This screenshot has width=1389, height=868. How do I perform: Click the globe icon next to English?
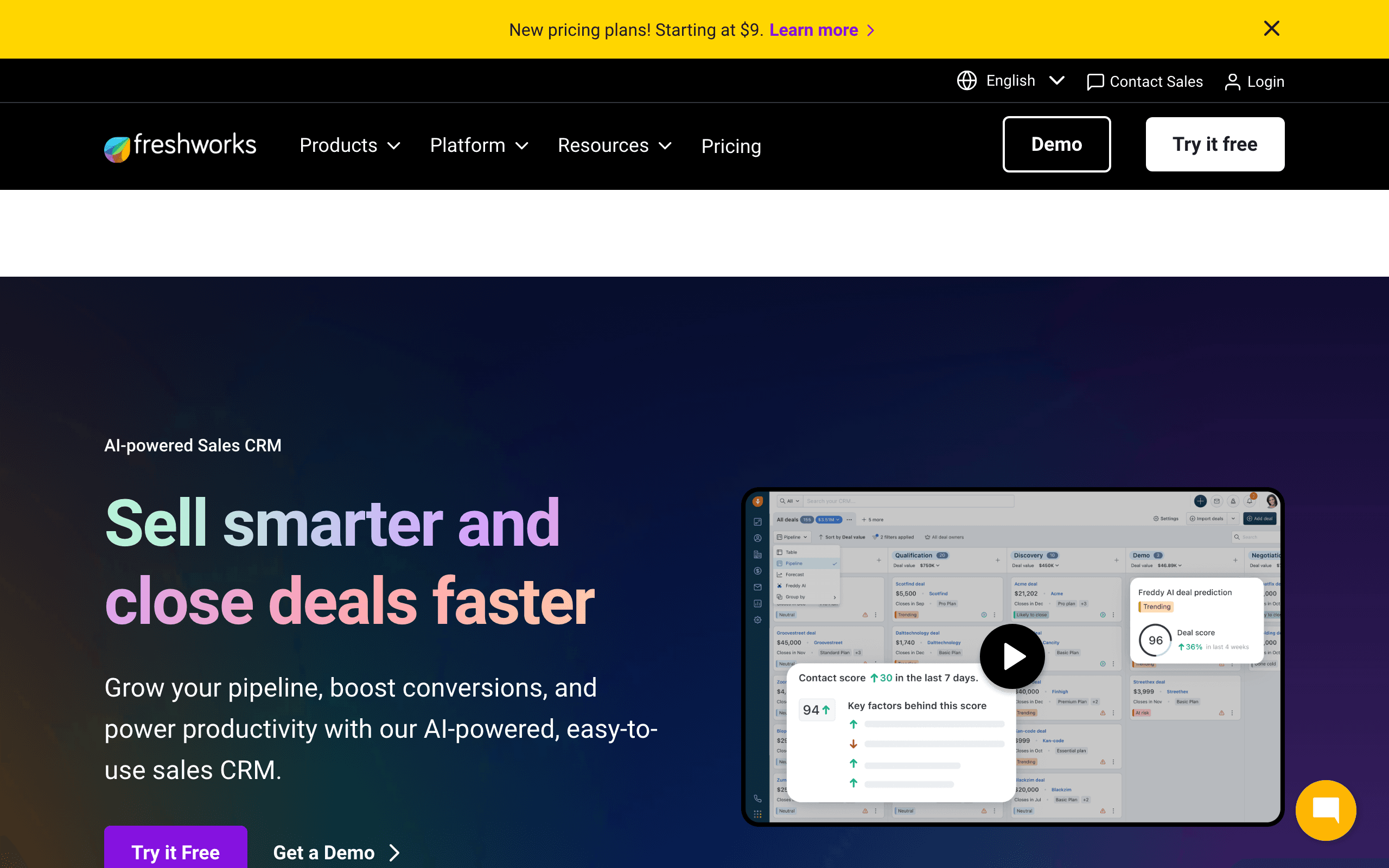coord(966,80)
